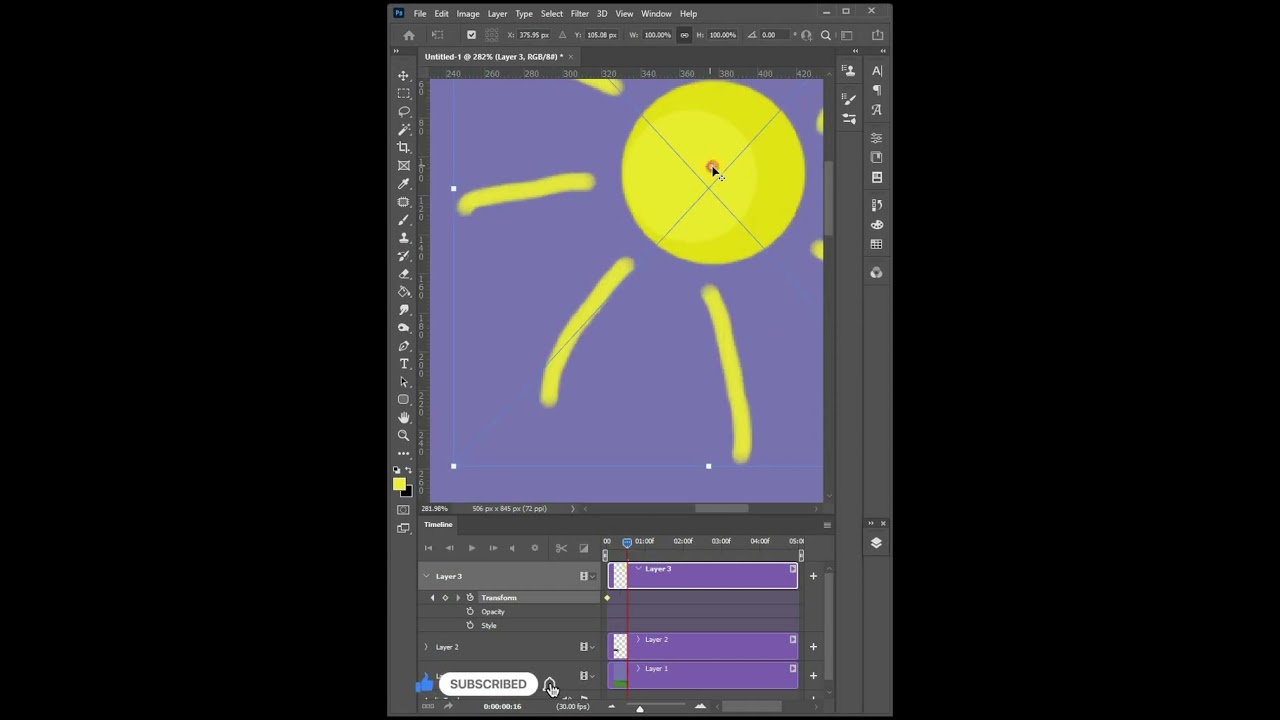Click relative positioning triangle icon
Screen dimensions: 1280x720
tap(562, 35)
